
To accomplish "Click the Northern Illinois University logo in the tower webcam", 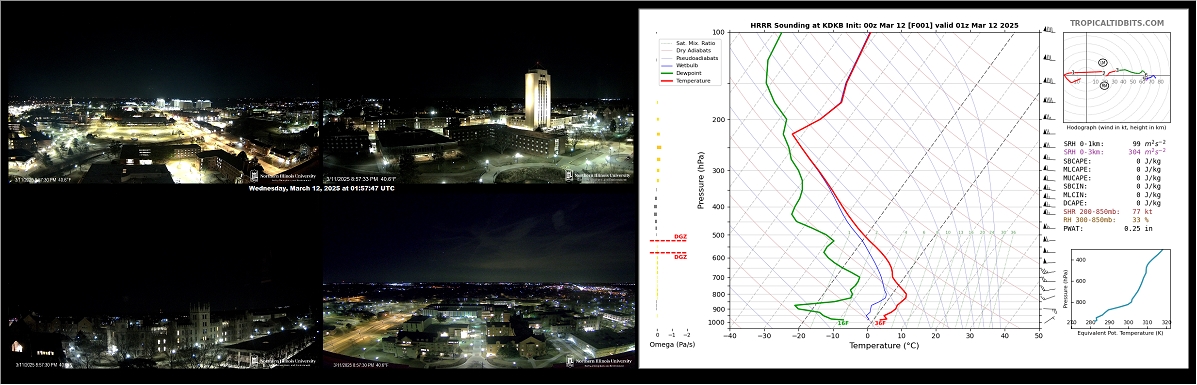I will (598, 175).
